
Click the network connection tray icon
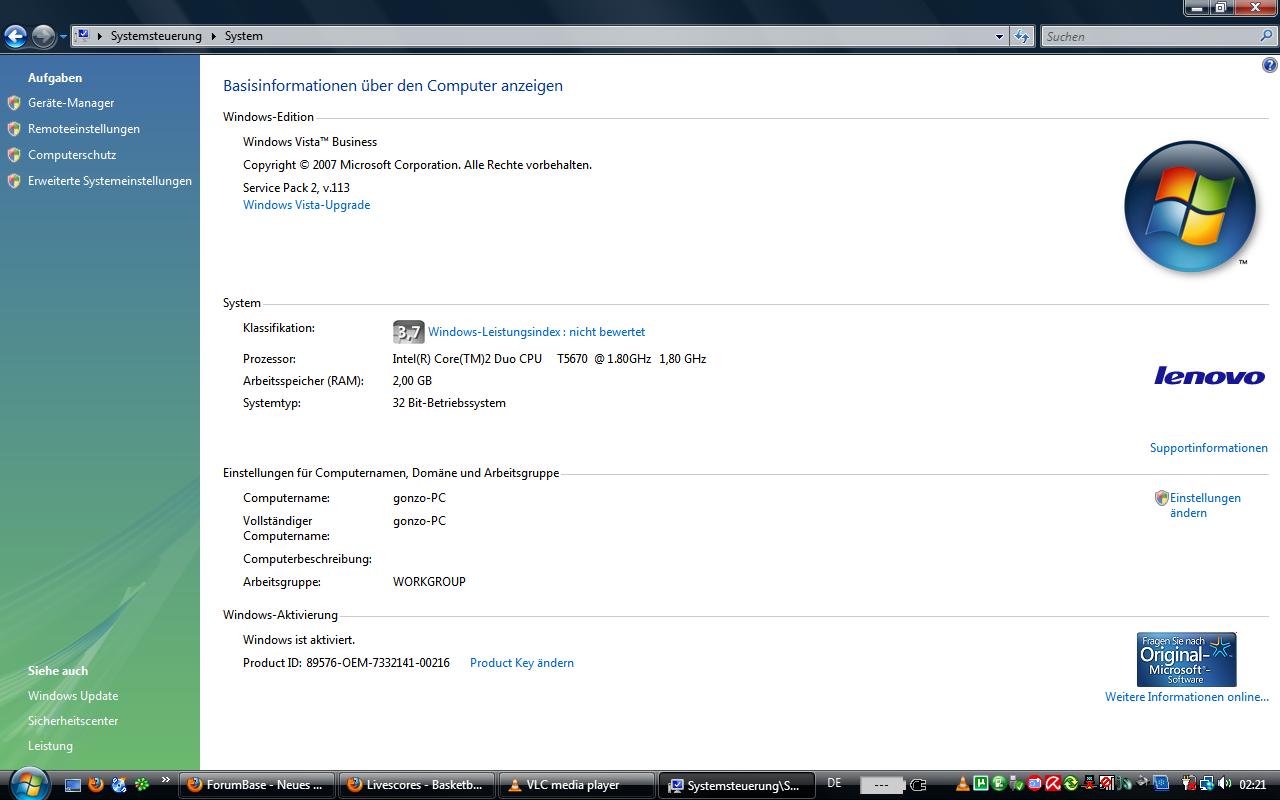pyautogui.click(x=1207, y=784)
